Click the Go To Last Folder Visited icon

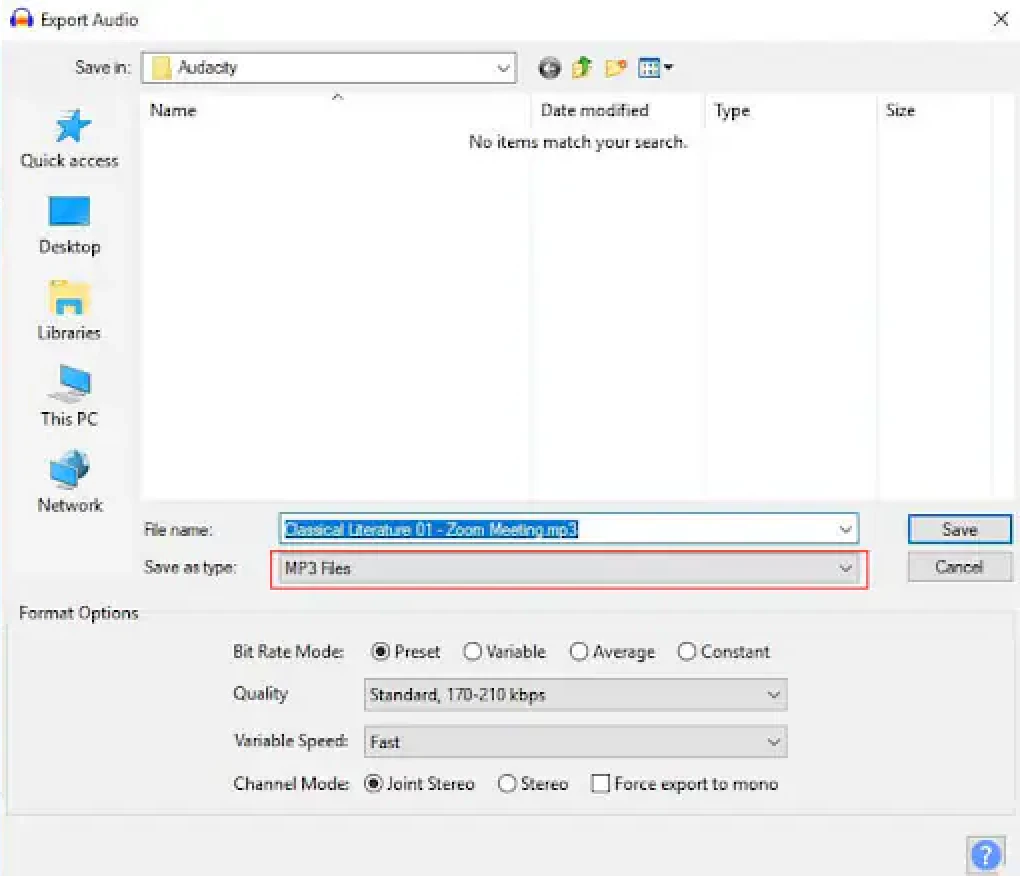pyautogui.click(x=548, y=67)
